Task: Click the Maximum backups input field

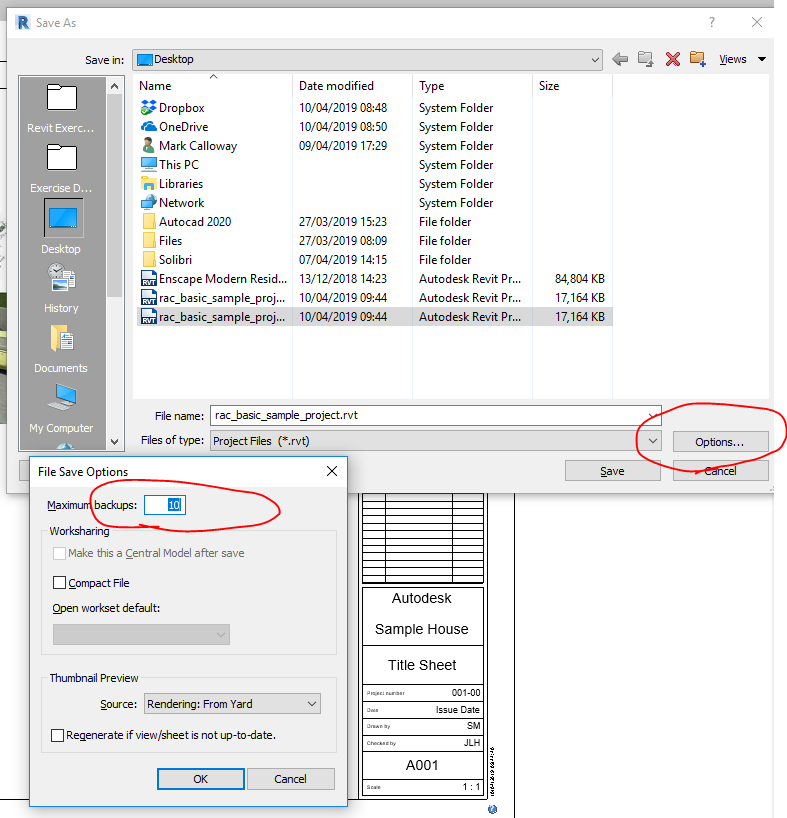Action: coord(165,505)
